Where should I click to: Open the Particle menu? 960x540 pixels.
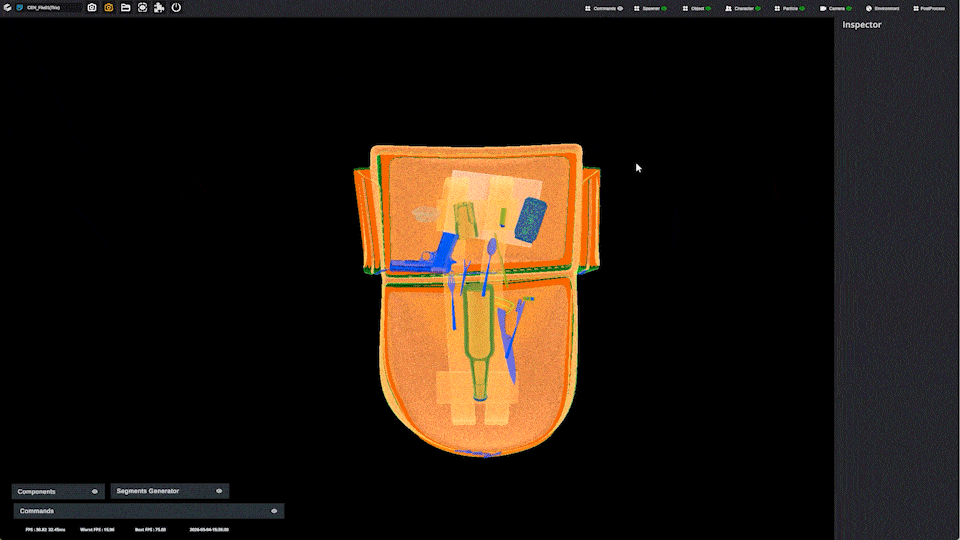tap(790, 8)
